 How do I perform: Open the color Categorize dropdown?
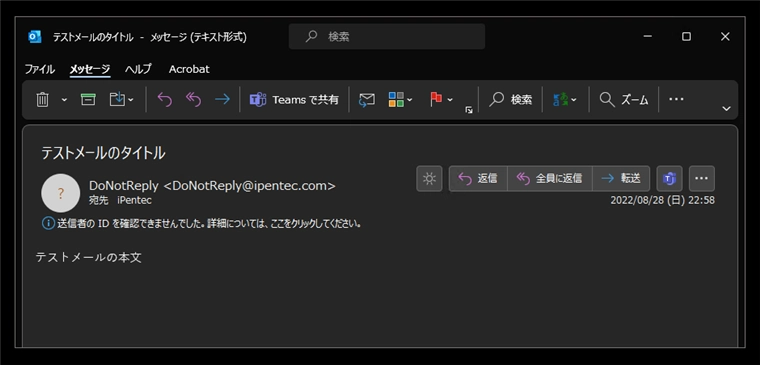tap(400, 100)
